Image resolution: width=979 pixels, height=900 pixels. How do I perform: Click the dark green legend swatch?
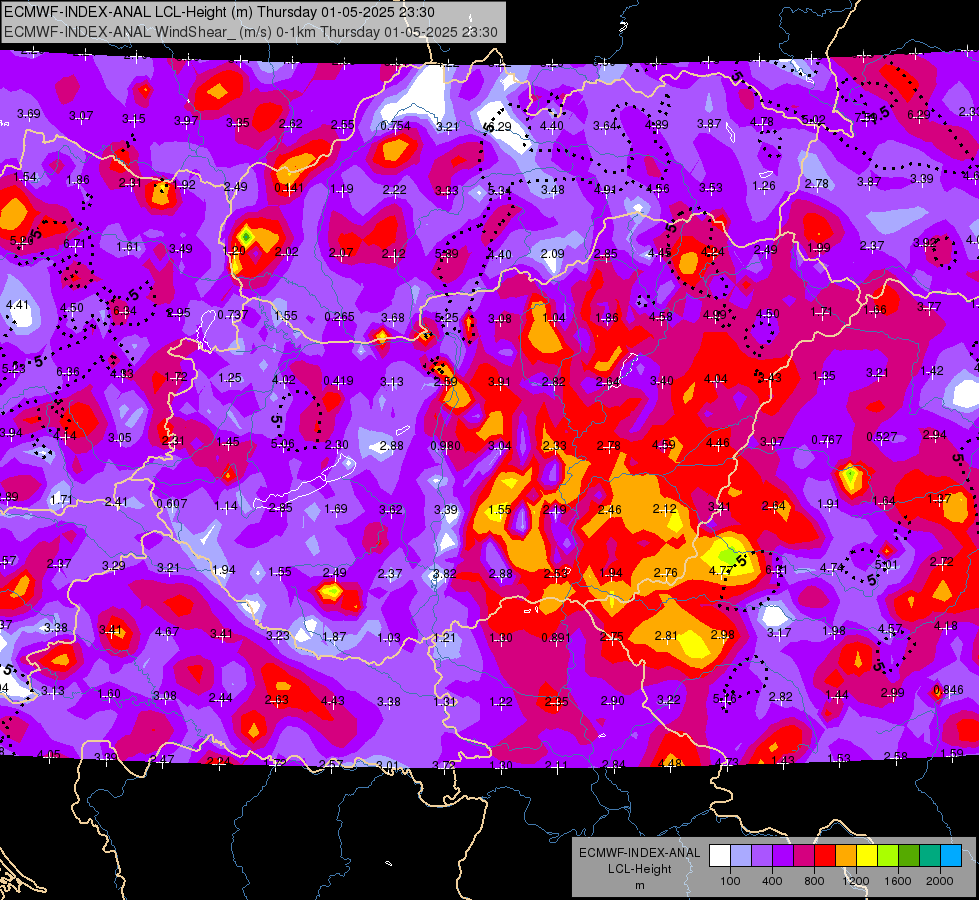pyautogui.click(x=909, y=856)
